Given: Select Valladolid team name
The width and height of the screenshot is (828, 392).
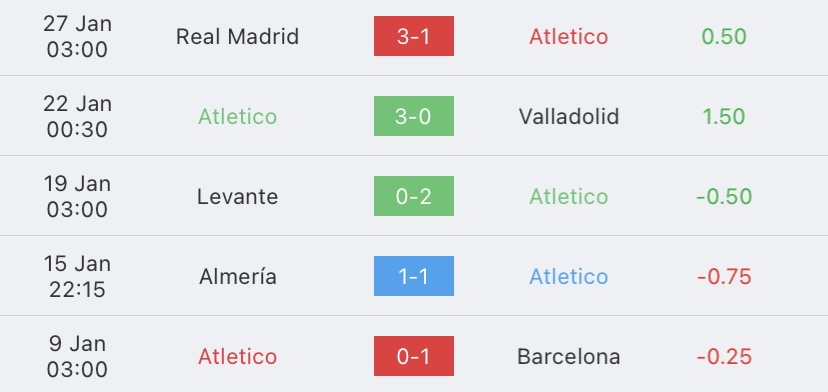Looking at the screenshot, I should coord(569,116).
